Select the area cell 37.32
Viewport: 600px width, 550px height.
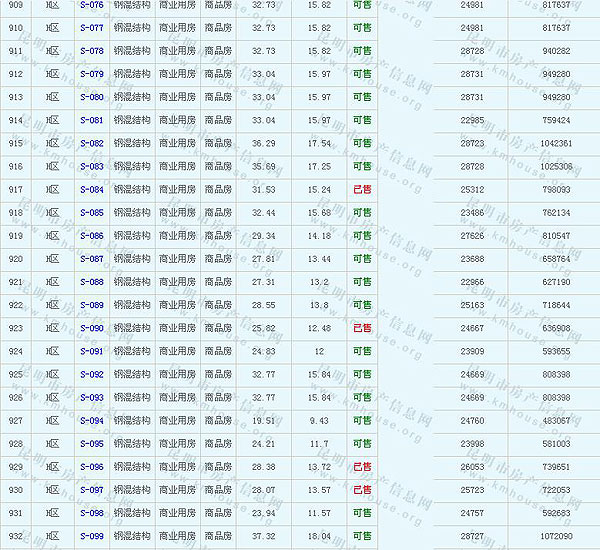(x=264, y=535)
